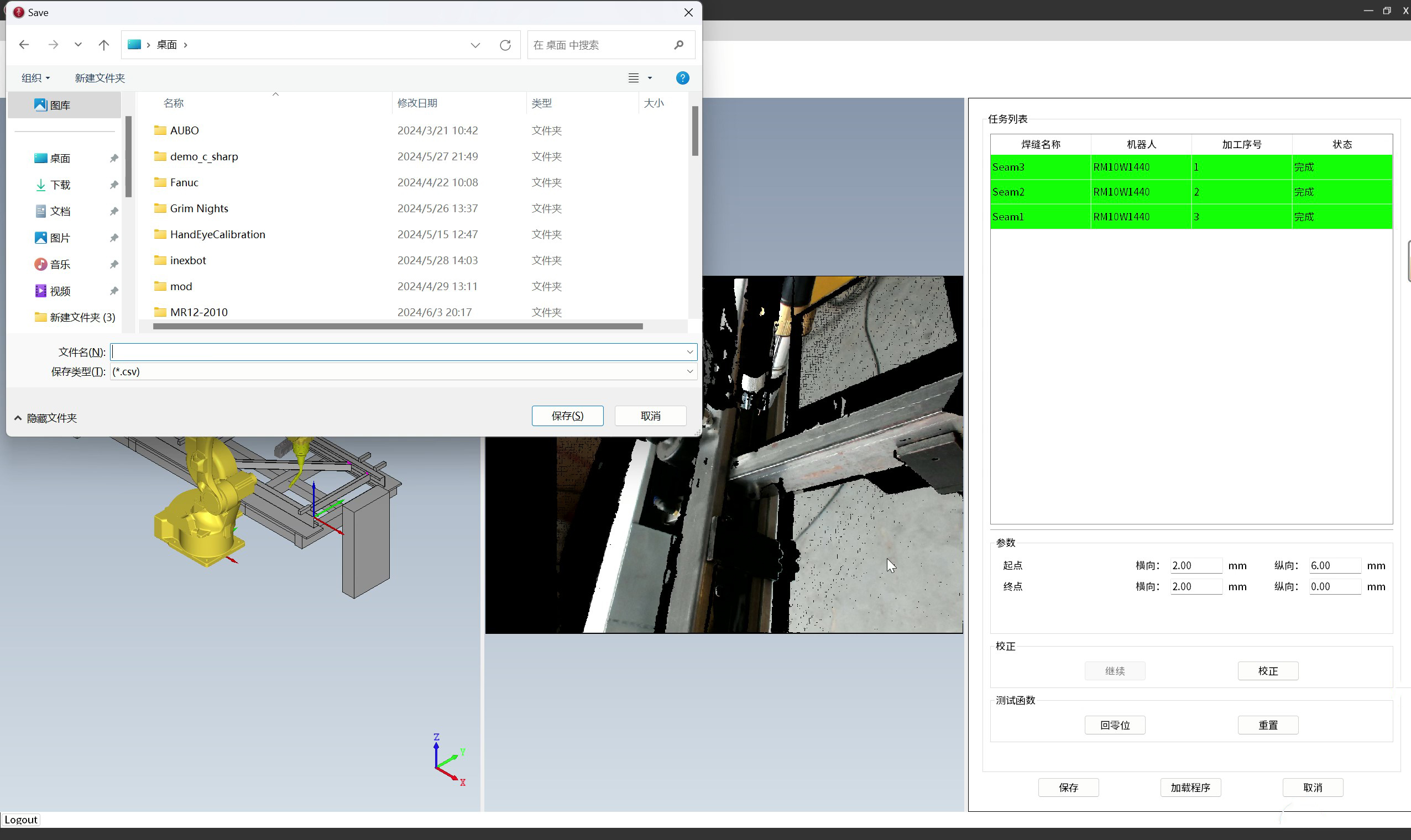
Task: Click the 终点 纵向 0.00 field
Action: pyautogui.click(x=1335, y=587)
